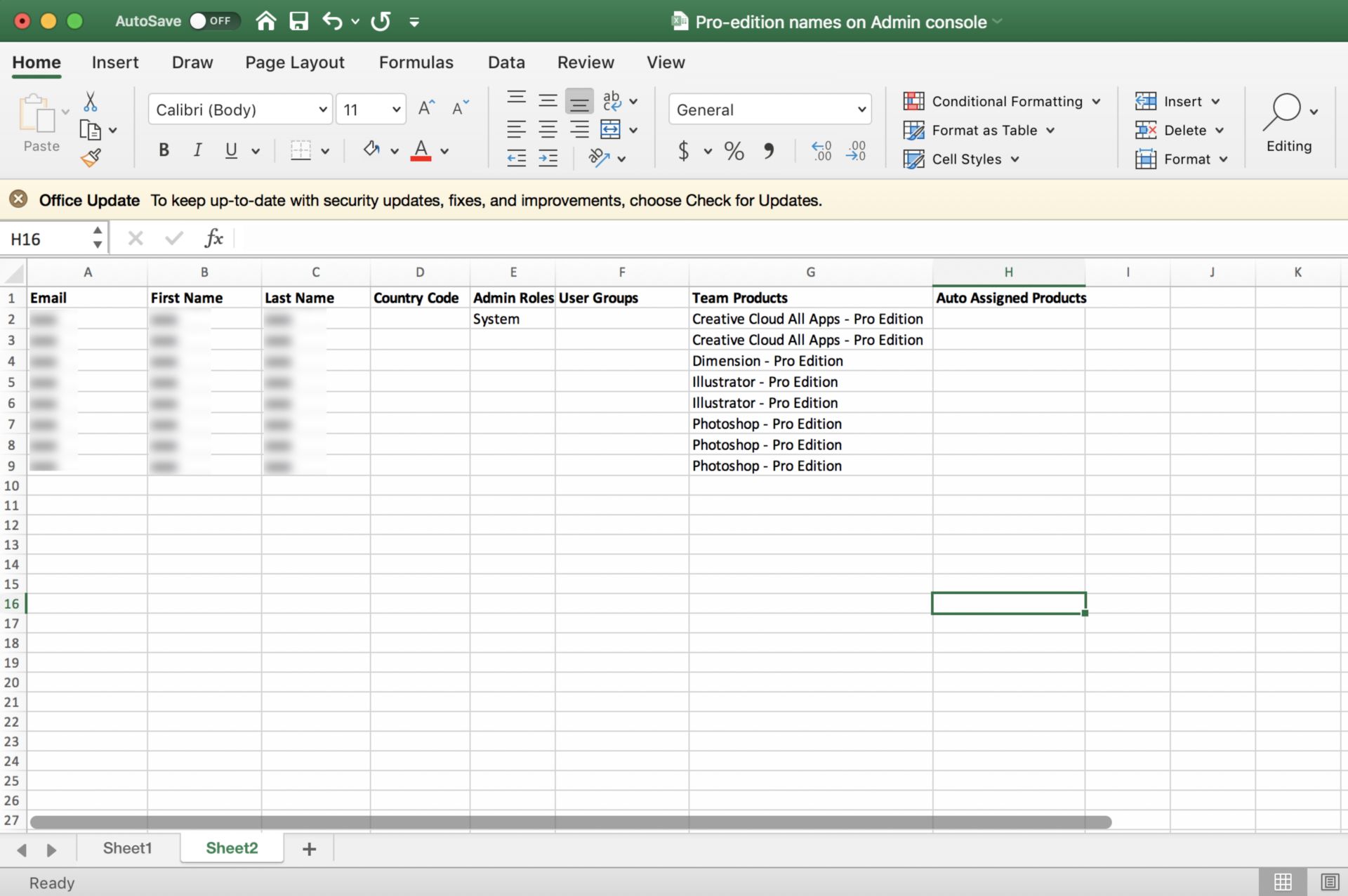Click the Format as Table icon

(x=912, y=129)
